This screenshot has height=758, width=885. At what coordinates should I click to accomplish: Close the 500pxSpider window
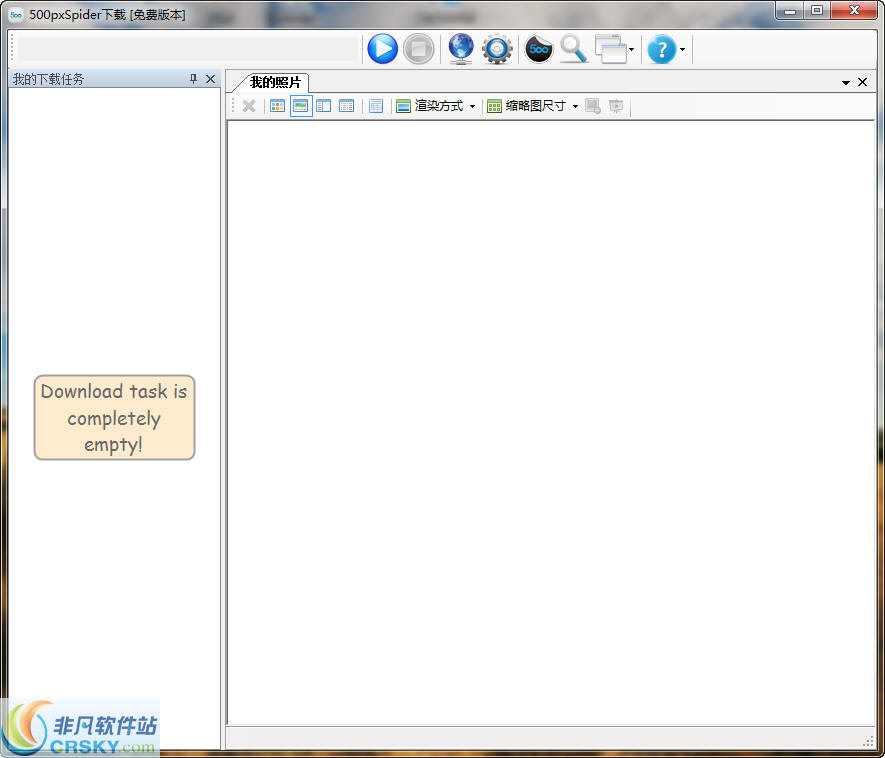[x=854, y=10]
